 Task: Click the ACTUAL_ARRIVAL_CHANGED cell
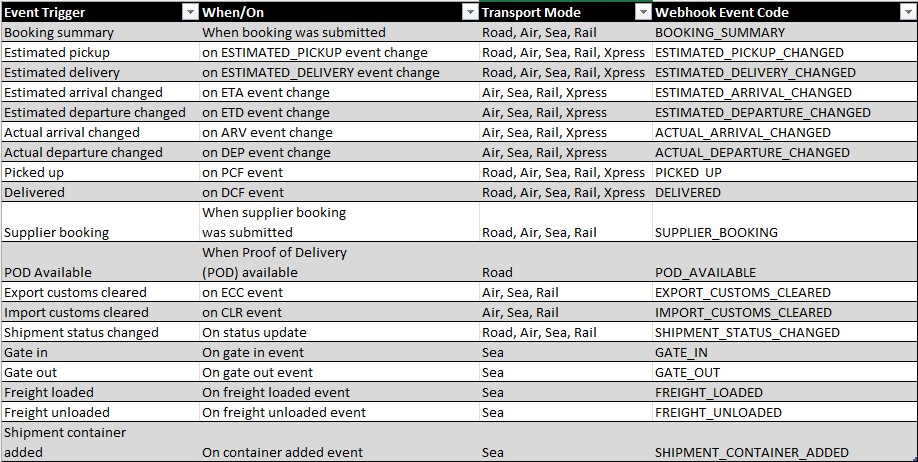[743, 132]
